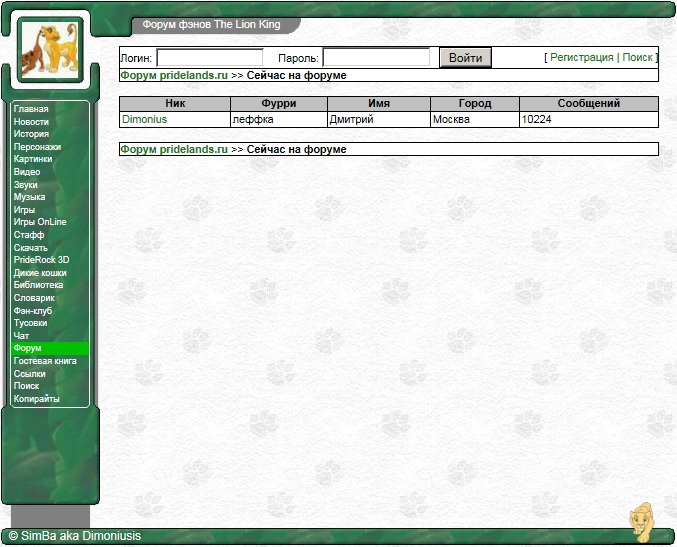
Task: Click the Копирайты sidebar item
Action: (x=36, y=399)
